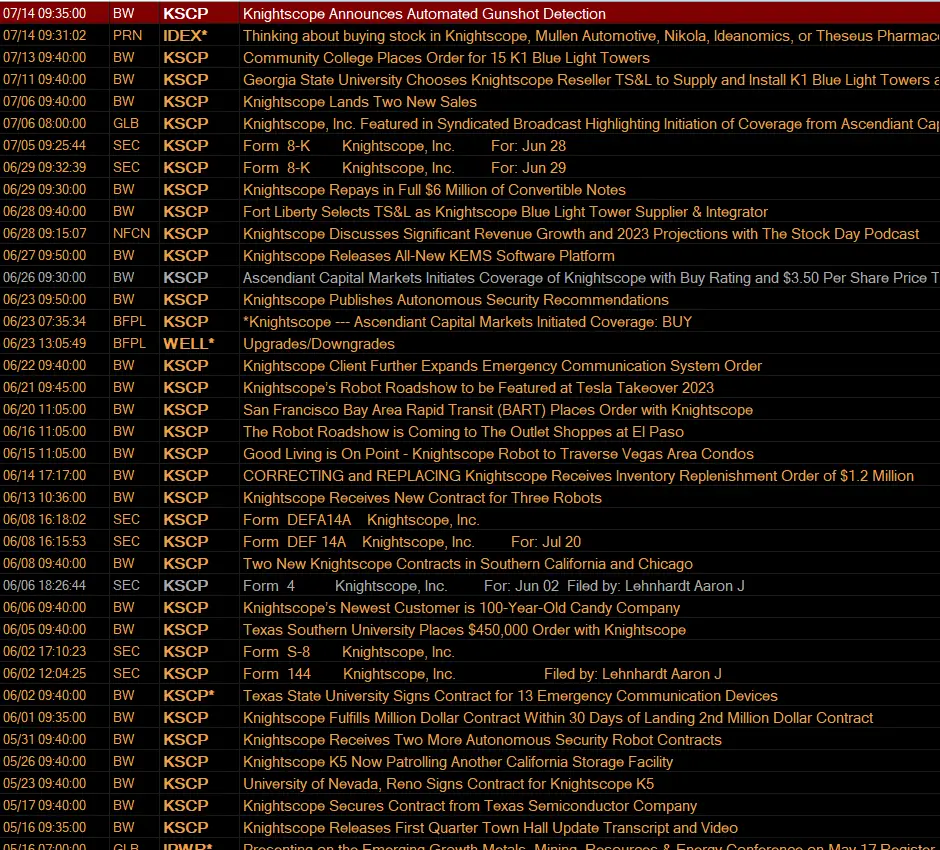Open KEMS Software Platform release headline
This screenshot has height=850, width=940.
coord(429,256)
